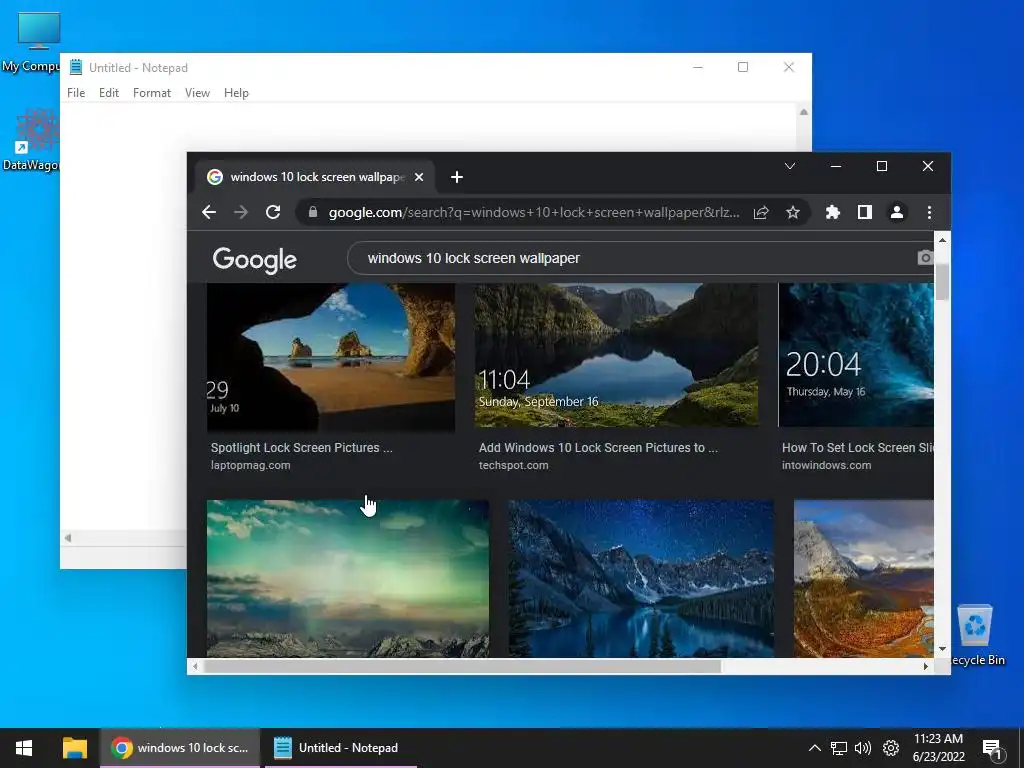Screen dimensions: 1024x768
Task: Reload the Google search page
Action: click(273, 212)
